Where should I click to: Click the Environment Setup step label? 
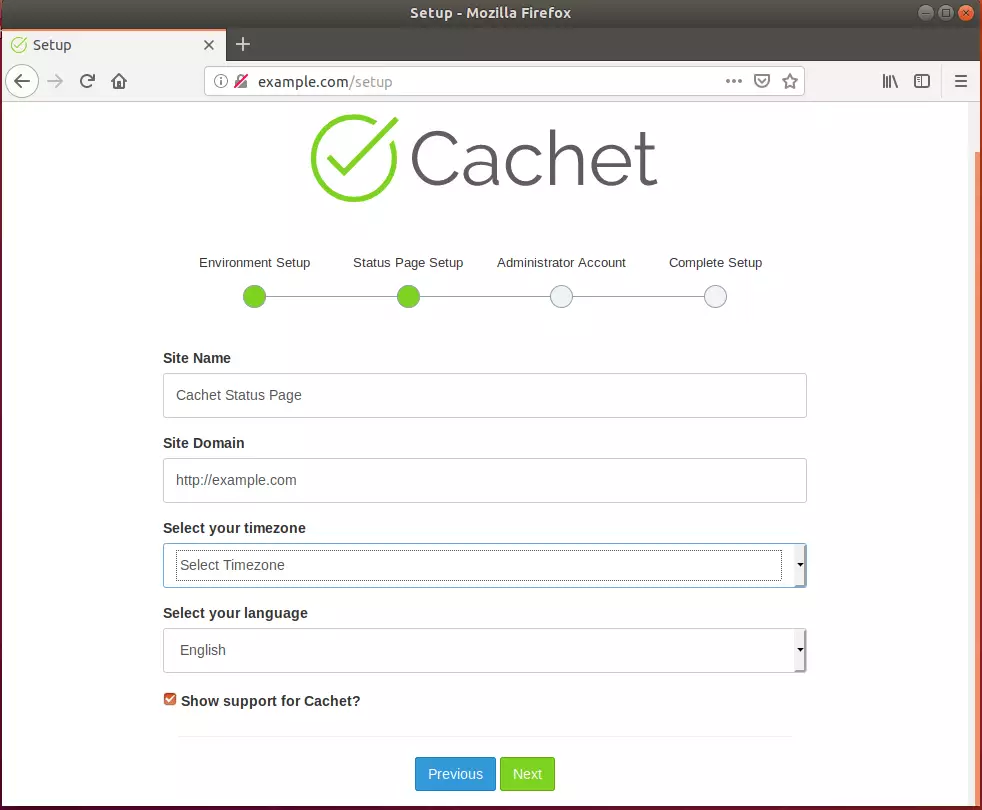click(x=254, y=262)
